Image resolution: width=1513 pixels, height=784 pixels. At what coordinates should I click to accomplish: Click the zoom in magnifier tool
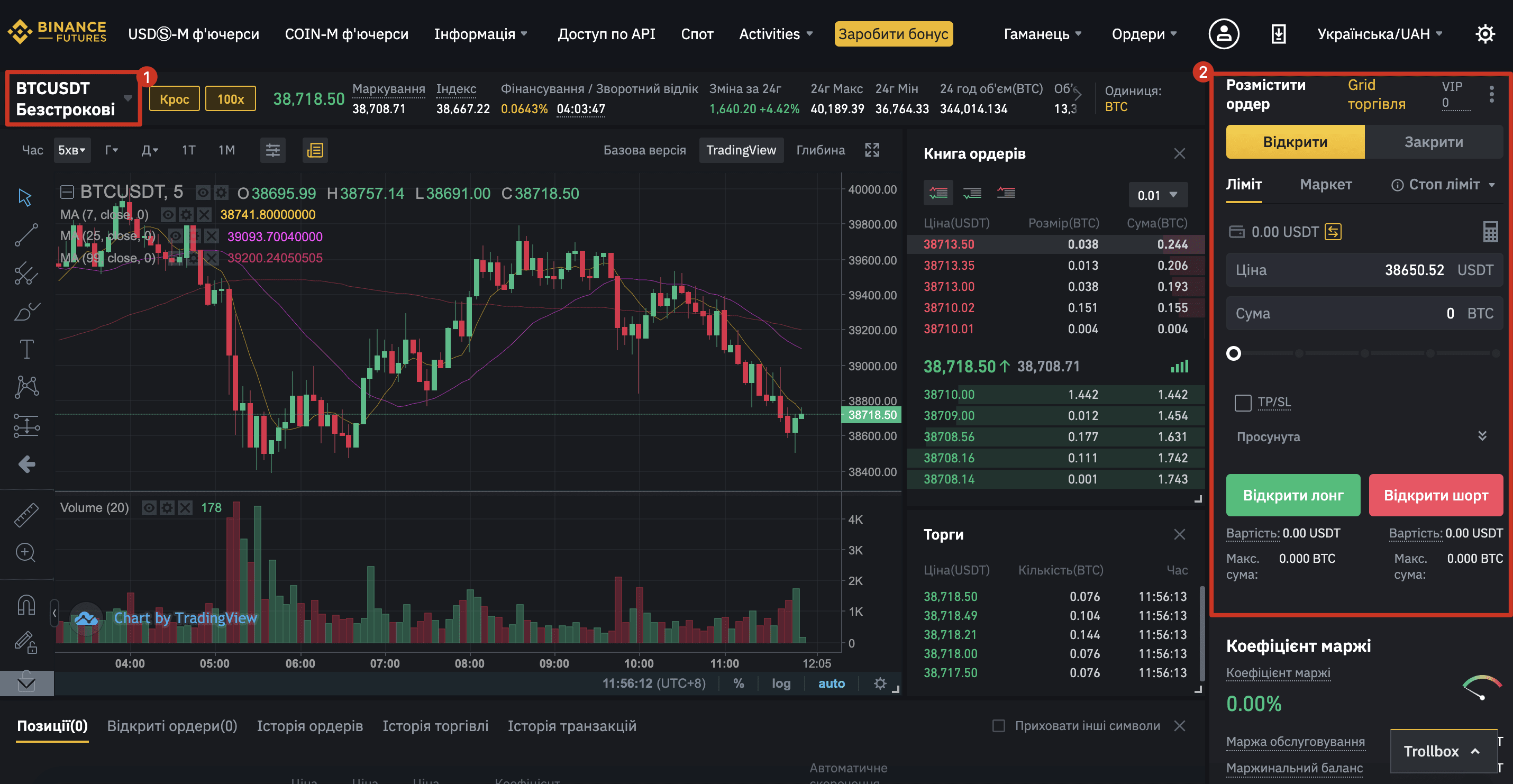(x=25, y=553)
